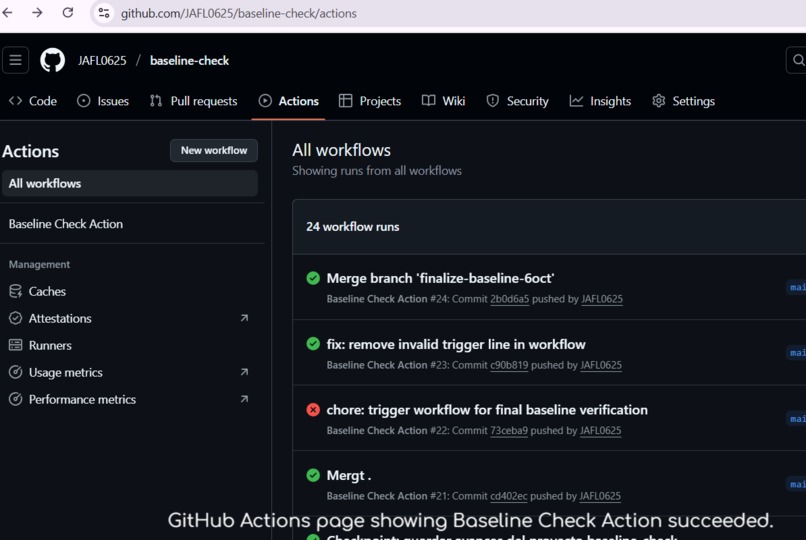Open the Merge branch 'finalize-baseline-6oct' run
This screenshot has width=806, height=540.
[x=440, y=278]
